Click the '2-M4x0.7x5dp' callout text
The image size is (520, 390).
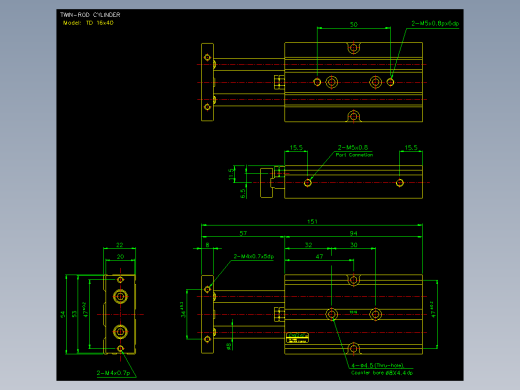click(x=254, y=256)
